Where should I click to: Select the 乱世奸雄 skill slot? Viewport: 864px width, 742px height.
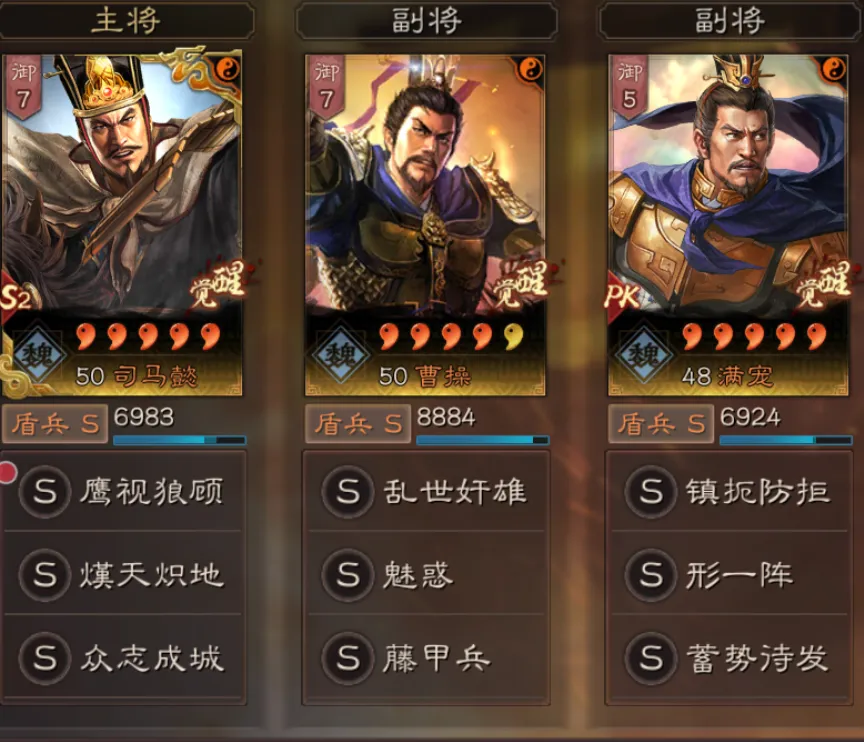(x=426, y=491)
